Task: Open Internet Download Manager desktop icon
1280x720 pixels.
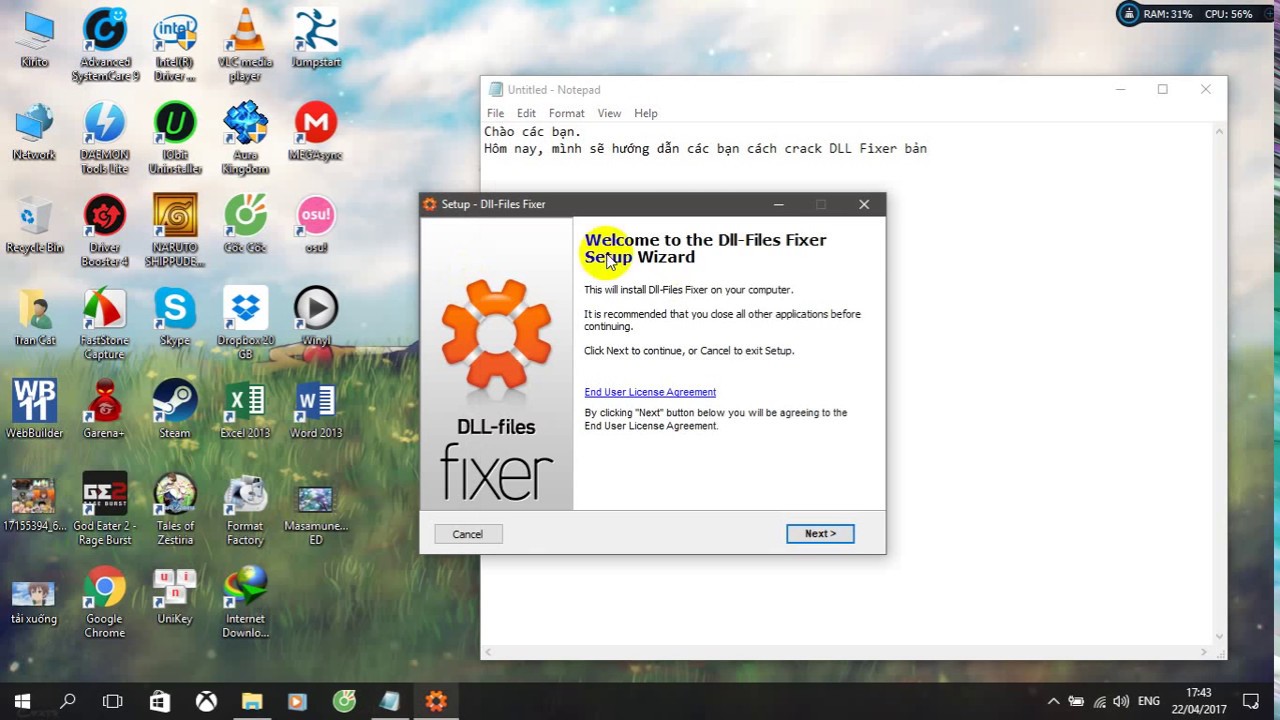Action: point(245,603)
